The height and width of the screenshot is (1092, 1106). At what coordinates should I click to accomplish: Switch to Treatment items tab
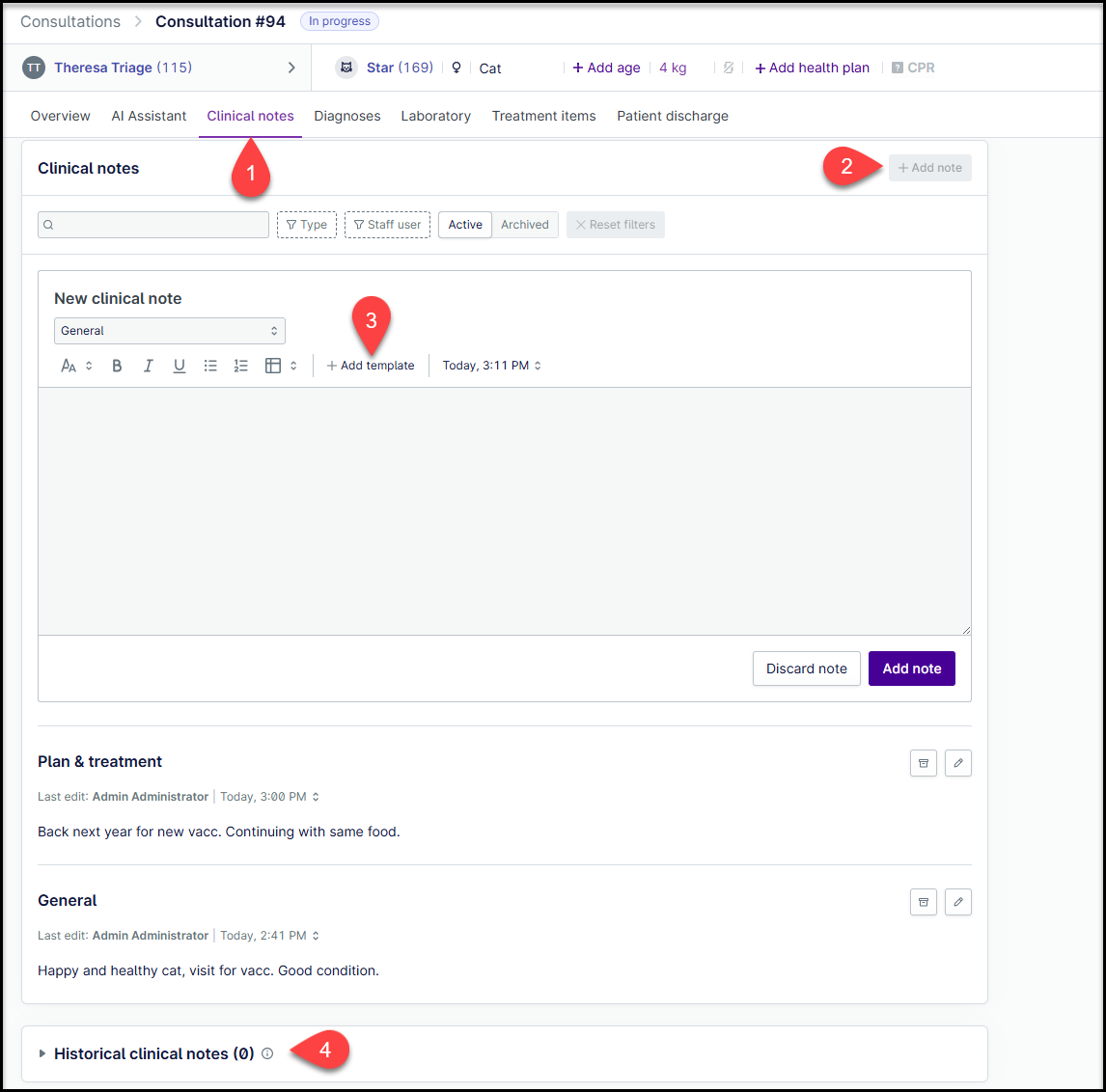543,116
